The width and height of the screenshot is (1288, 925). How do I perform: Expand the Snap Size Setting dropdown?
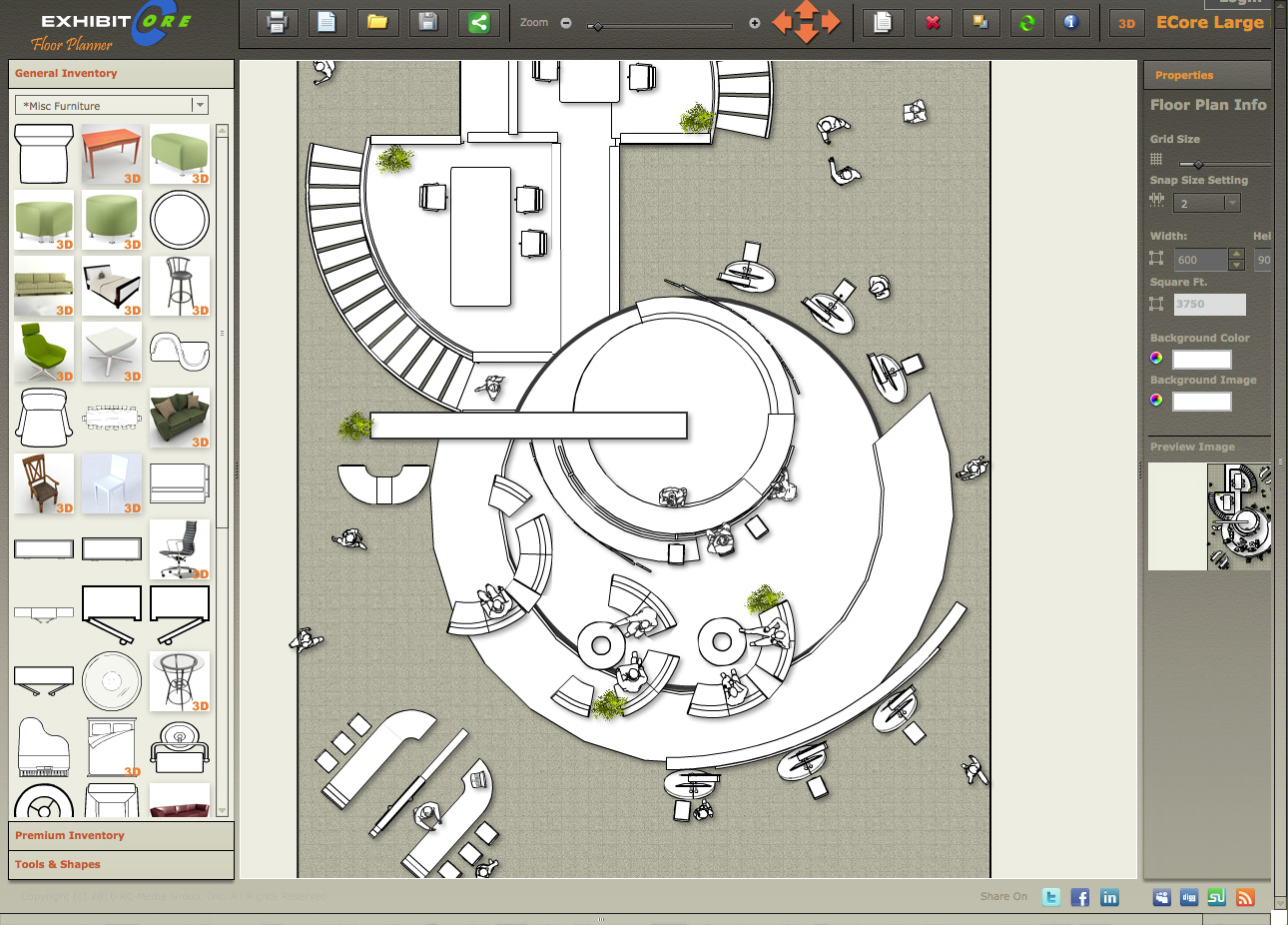click(1232, 203)
